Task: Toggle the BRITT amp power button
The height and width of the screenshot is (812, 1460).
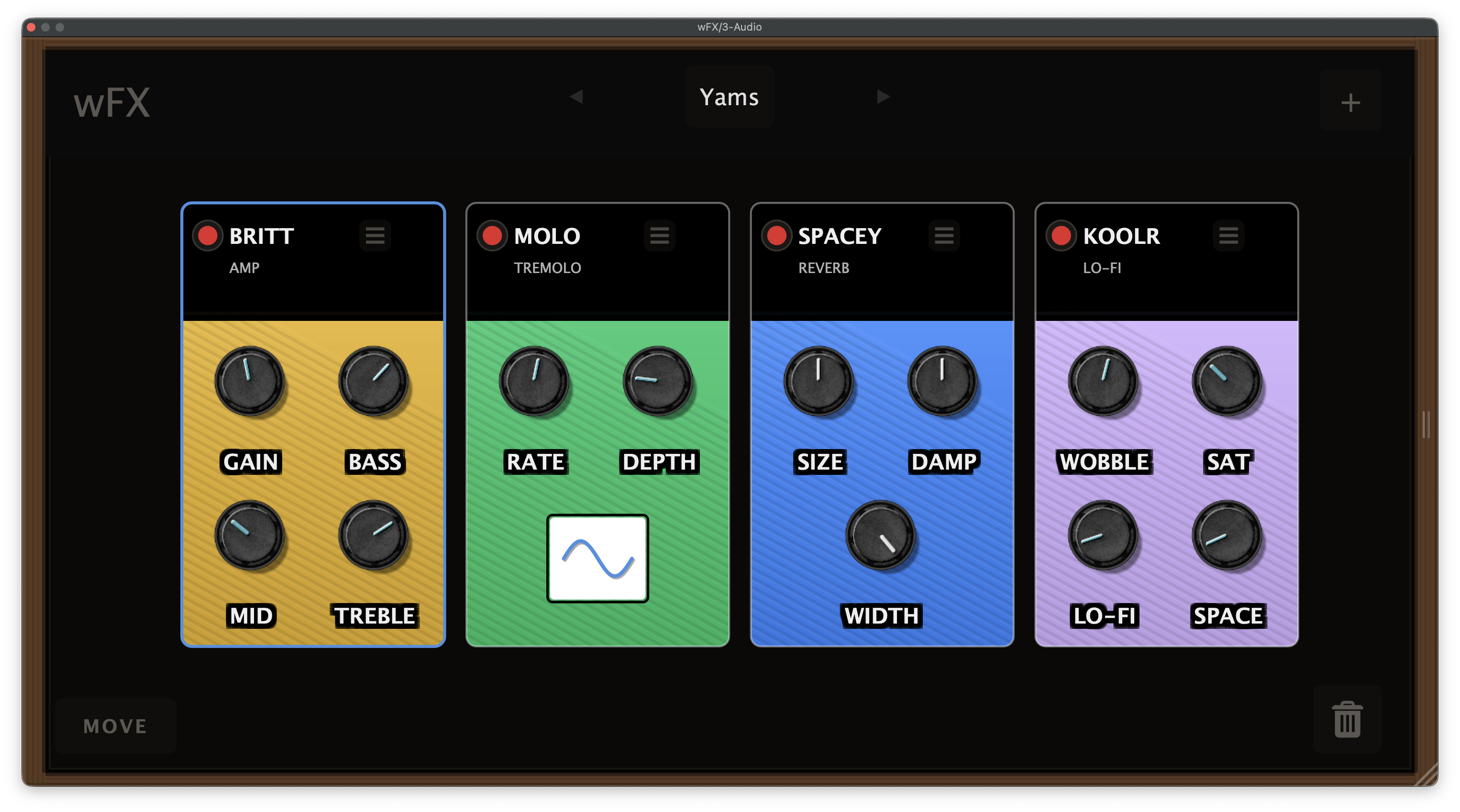Action: coord(208,236)
